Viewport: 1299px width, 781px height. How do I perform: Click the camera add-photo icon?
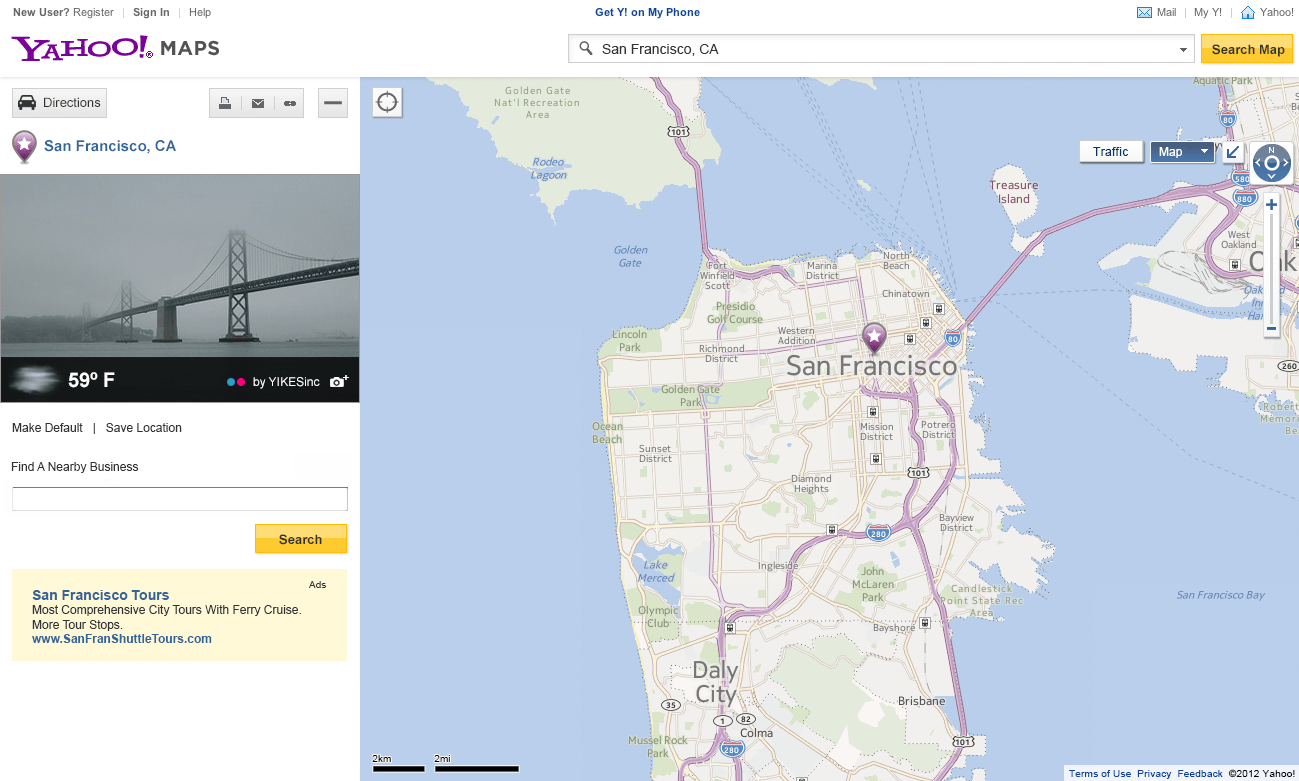[339, 381]
